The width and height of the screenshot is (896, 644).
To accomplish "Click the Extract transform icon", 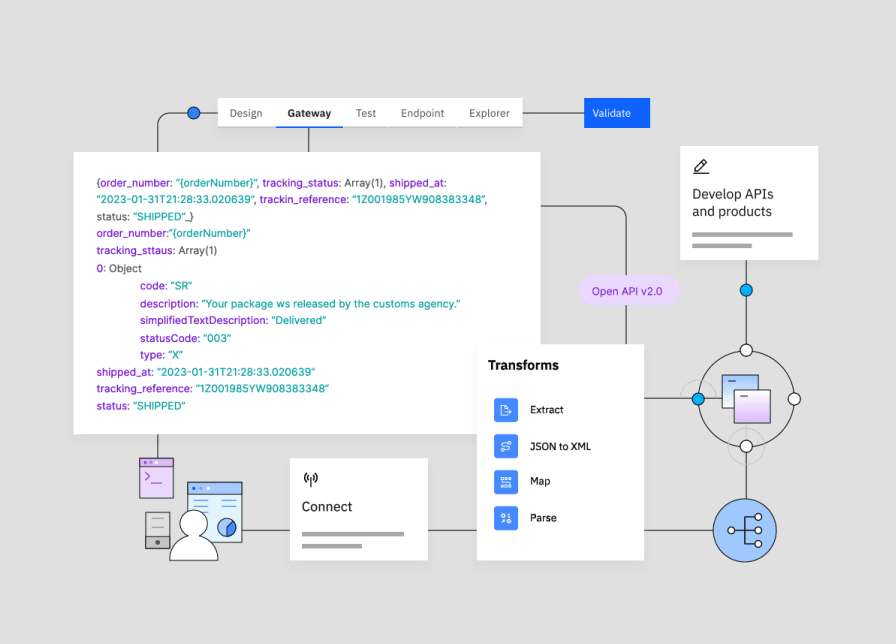I will tap(506, 410).
